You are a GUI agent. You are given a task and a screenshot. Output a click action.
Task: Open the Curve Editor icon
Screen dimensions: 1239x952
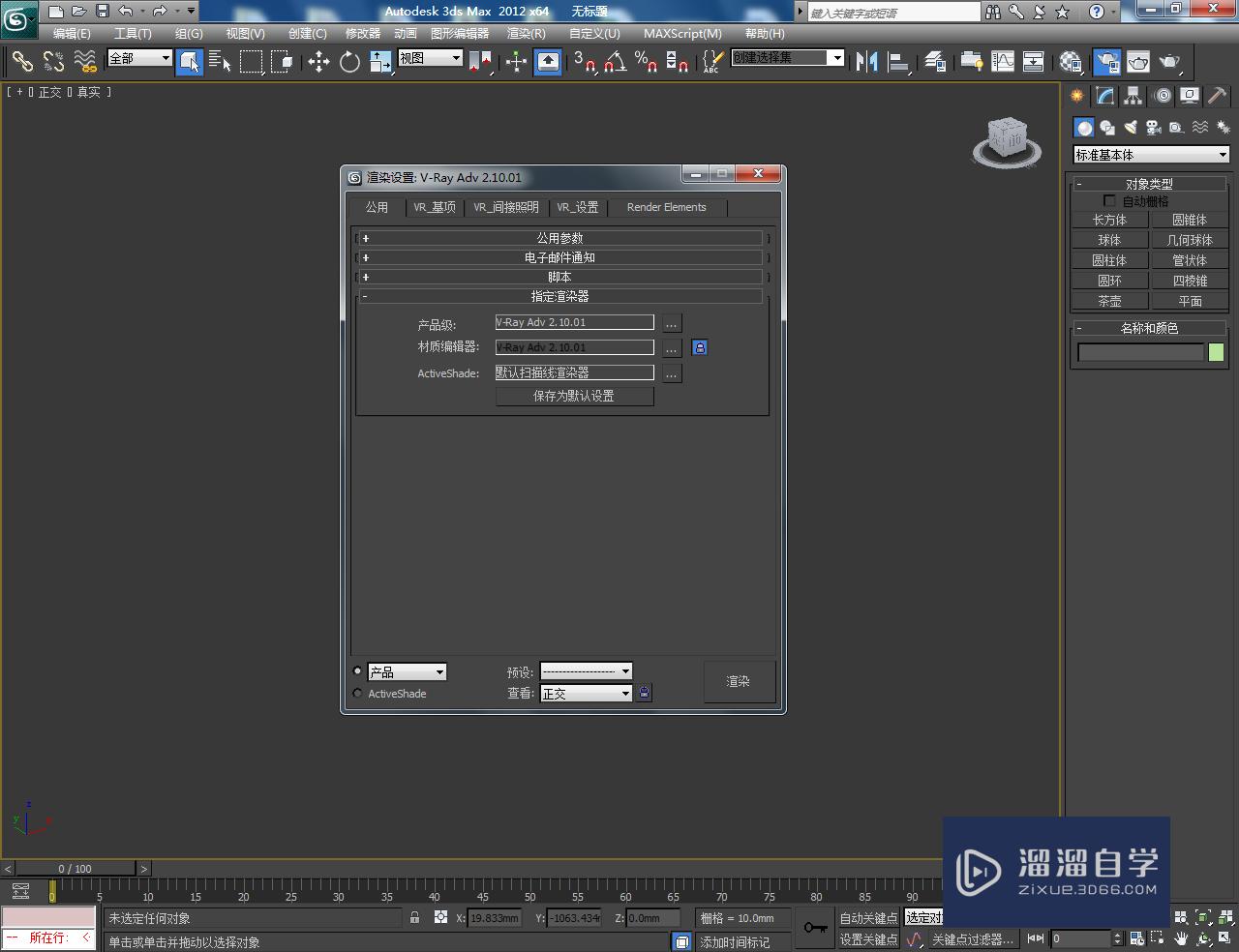click(x=1003, y=62)
